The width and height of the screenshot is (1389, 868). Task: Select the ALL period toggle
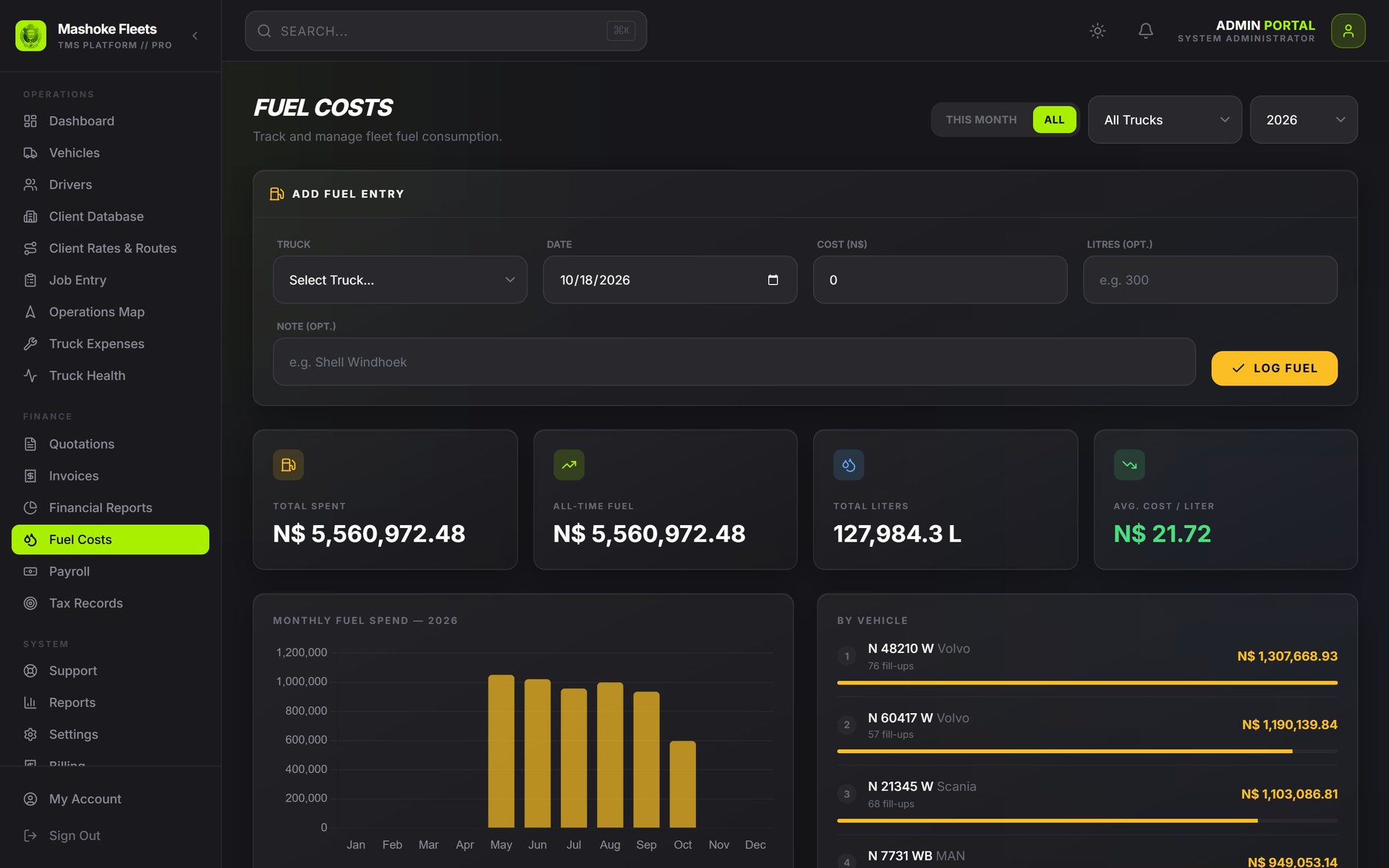[1054, 119]
